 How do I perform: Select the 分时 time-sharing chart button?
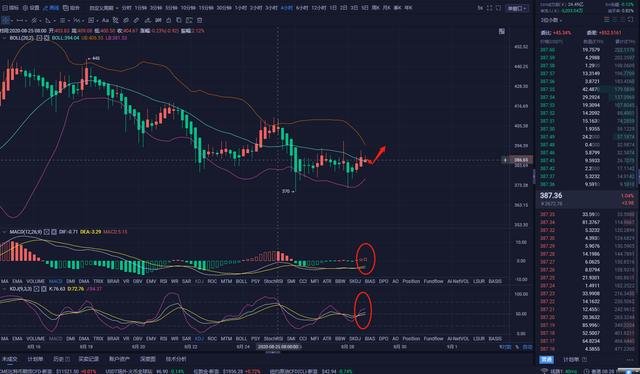click(x=126, y=8)
